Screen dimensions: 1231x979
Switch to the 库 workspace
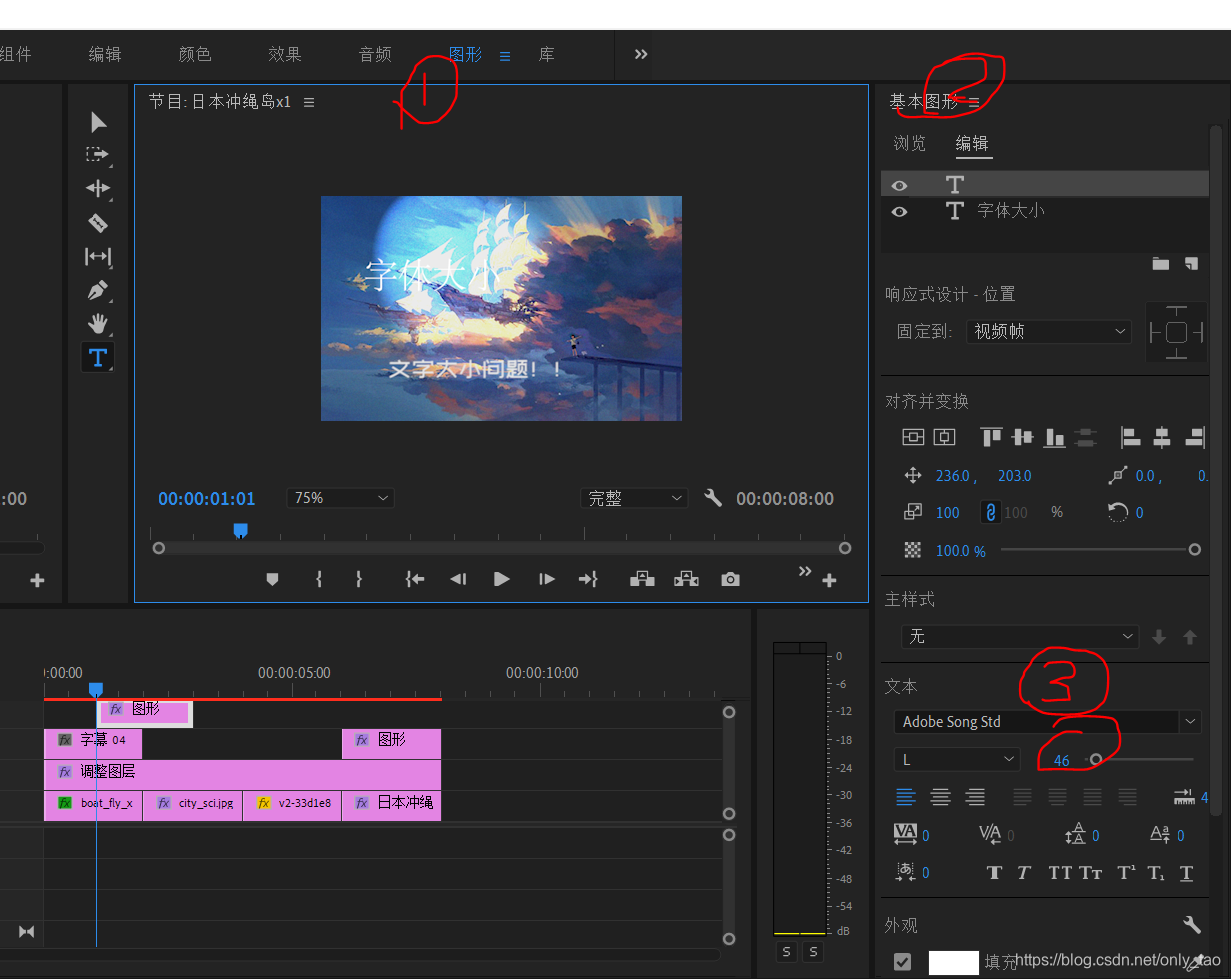tap(547, 55)
